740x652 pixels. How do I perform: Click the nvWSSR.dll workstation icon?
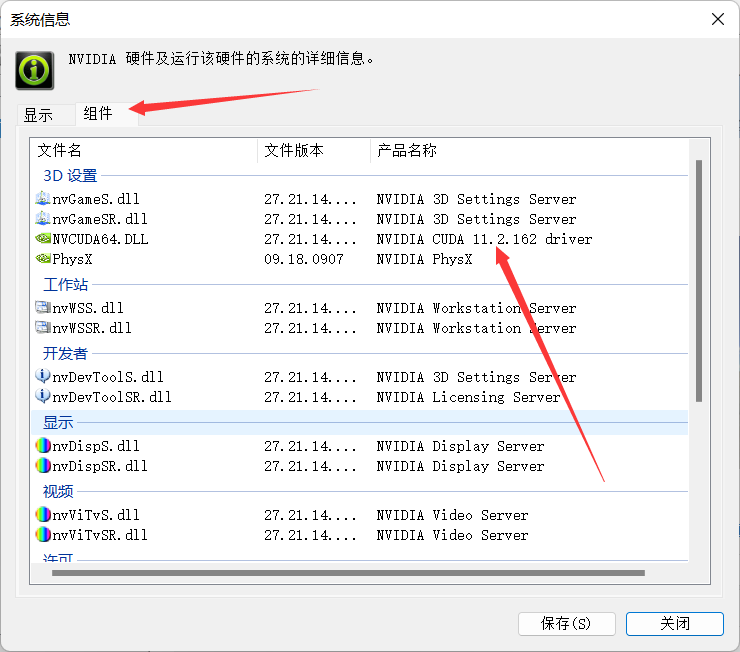click(x=42, y=327)
